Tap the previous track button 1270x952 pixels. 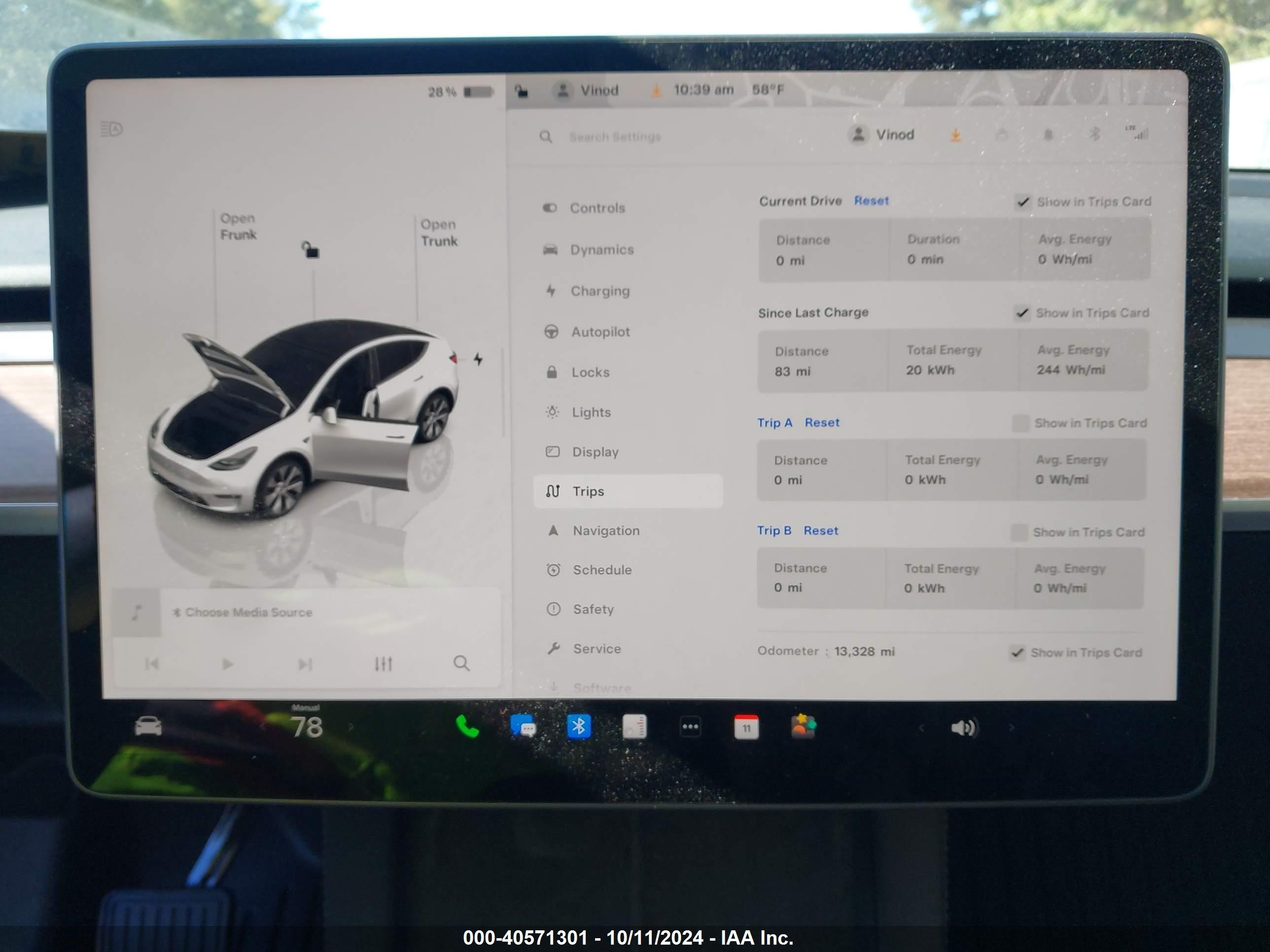pos(152,664)
